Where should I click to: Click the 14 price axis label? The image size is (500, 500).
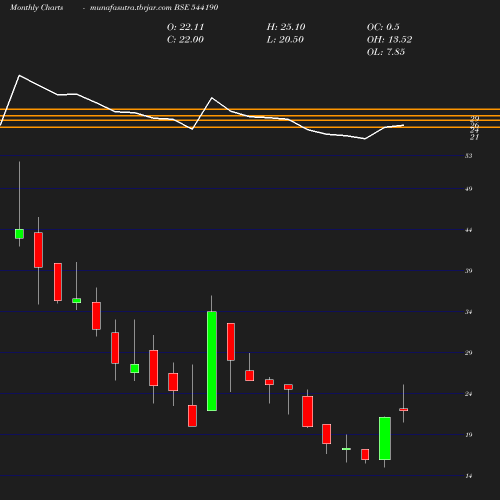[x=469, y=476]
